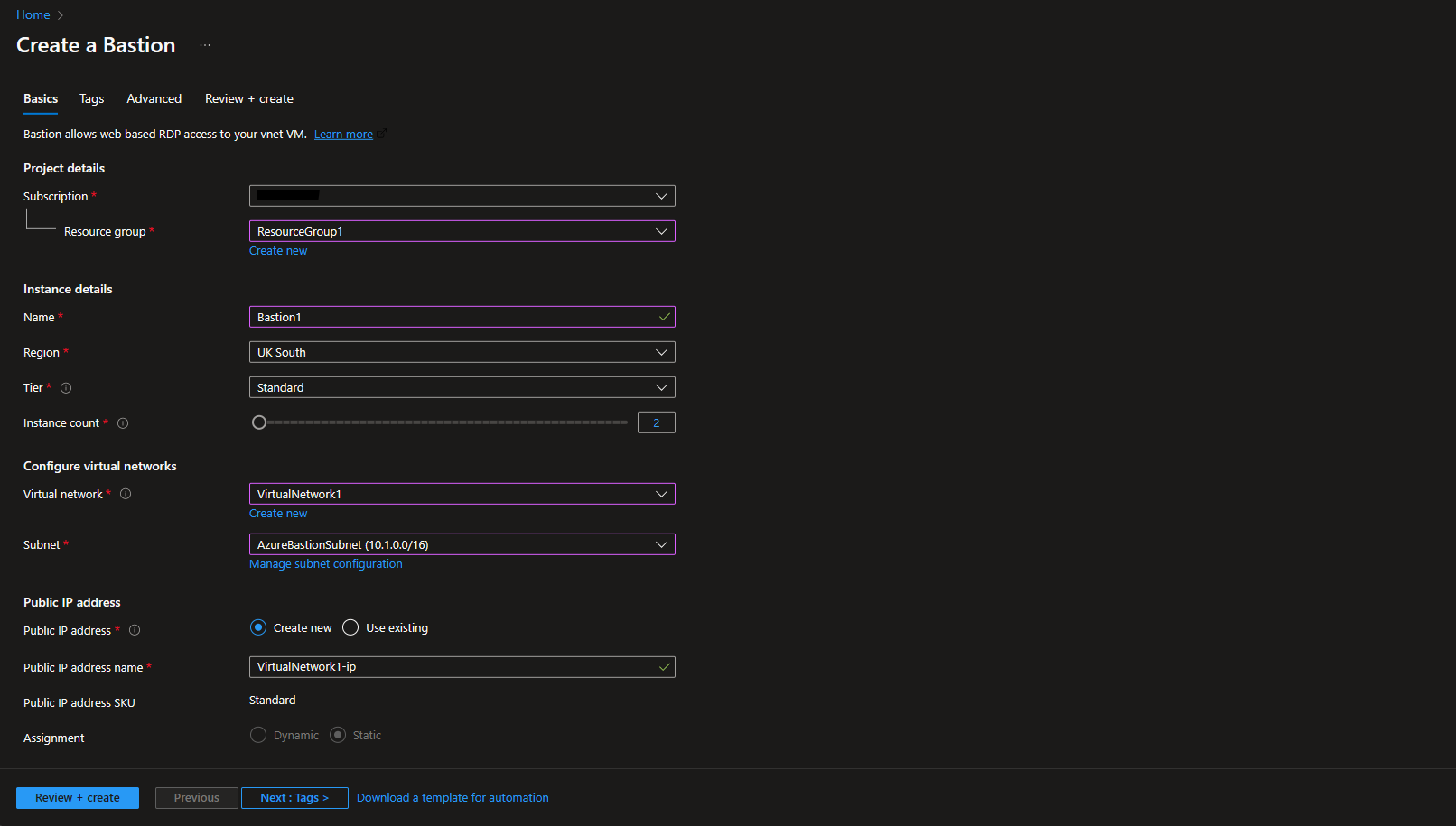Open Download a template for automation link
This screenshot has width=1456, height=826.
click(453, 798)
